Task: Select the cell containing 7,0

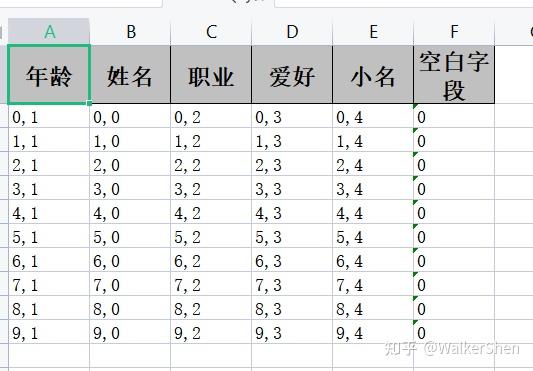Action: (x=130, y=284)
